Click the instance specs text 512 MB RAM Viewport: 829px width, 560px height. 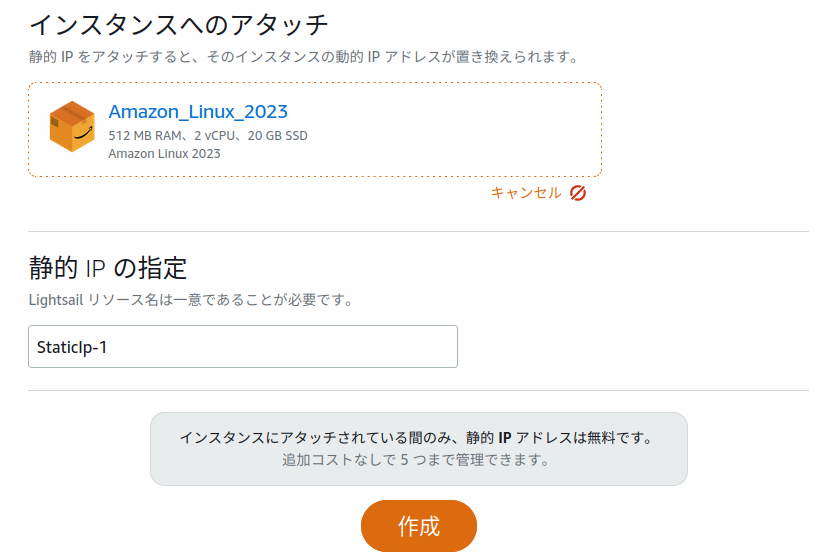(148, 135)
